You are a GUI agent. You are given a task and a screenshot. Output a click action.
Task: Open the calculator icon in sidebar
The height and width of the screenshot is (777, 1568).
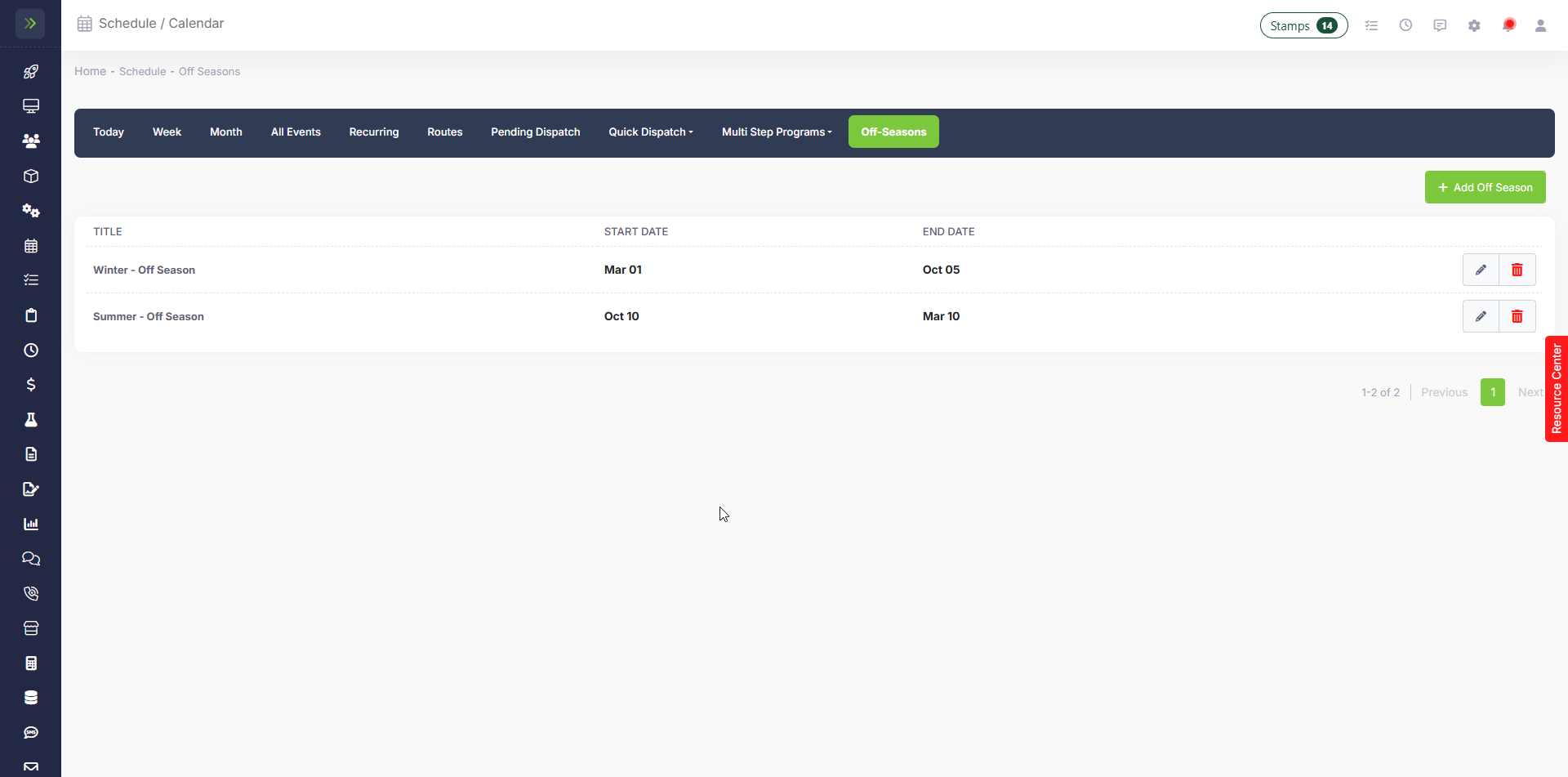click(x=31, y=663)
